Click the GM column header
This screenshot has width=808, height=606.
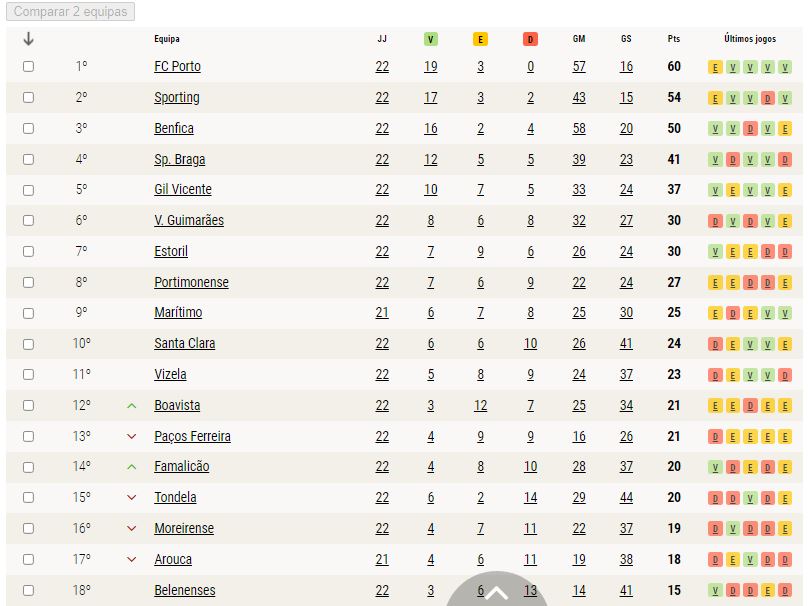click(x=579, y=39)
